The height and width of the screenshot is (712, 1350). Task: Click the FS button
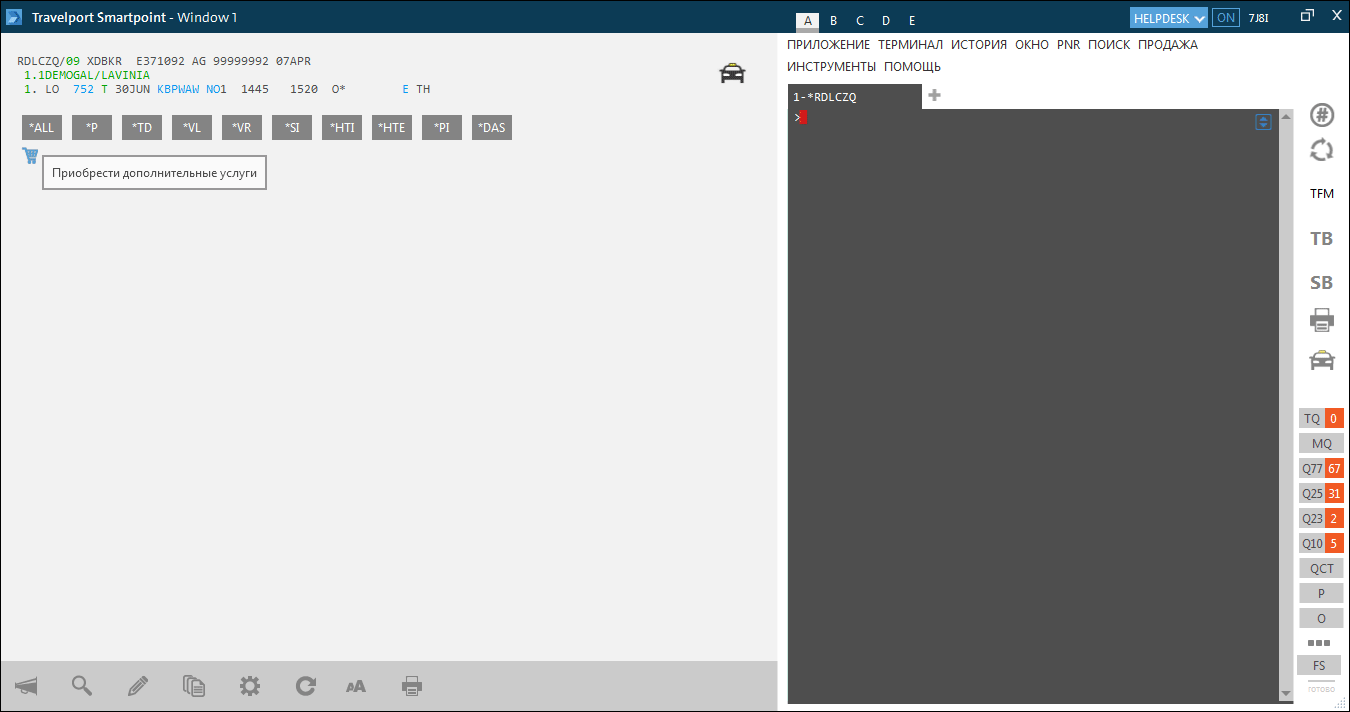(1319, 666)
